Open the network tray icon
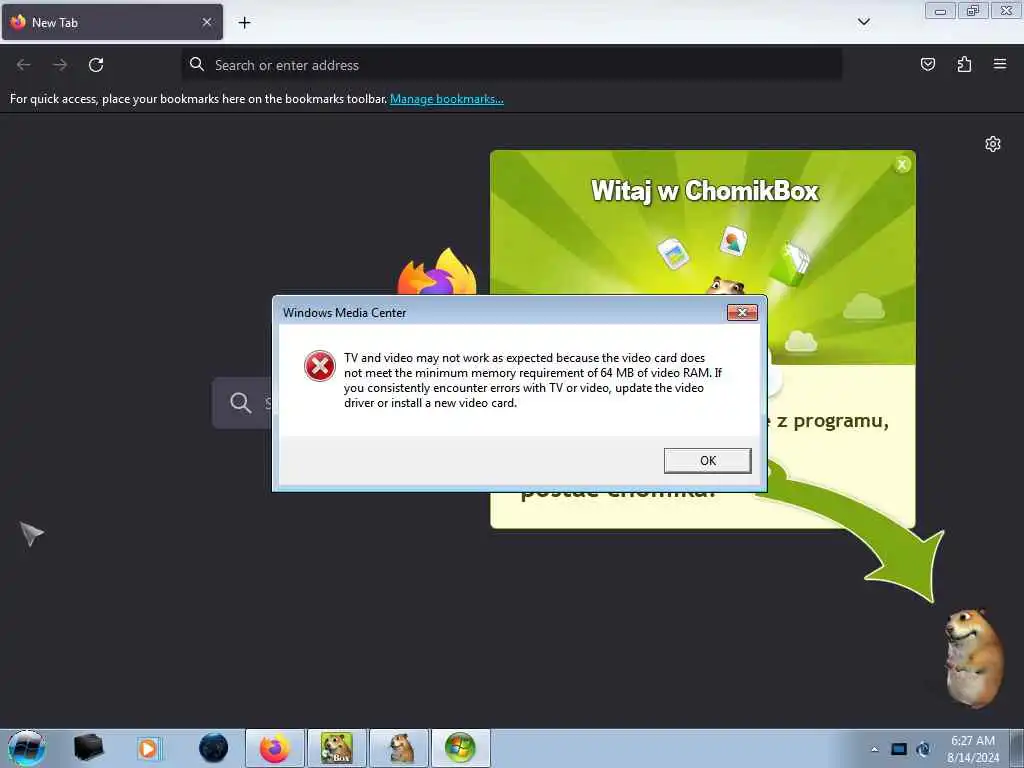Screen dimensions: 1024x768 coord(923,749)
